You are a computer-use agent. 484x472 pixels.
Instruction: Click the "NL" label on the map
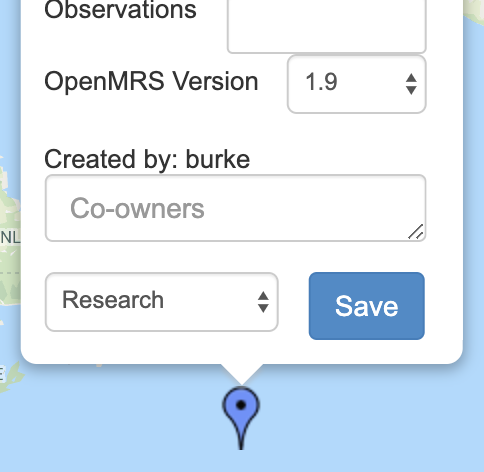point(10,237)
